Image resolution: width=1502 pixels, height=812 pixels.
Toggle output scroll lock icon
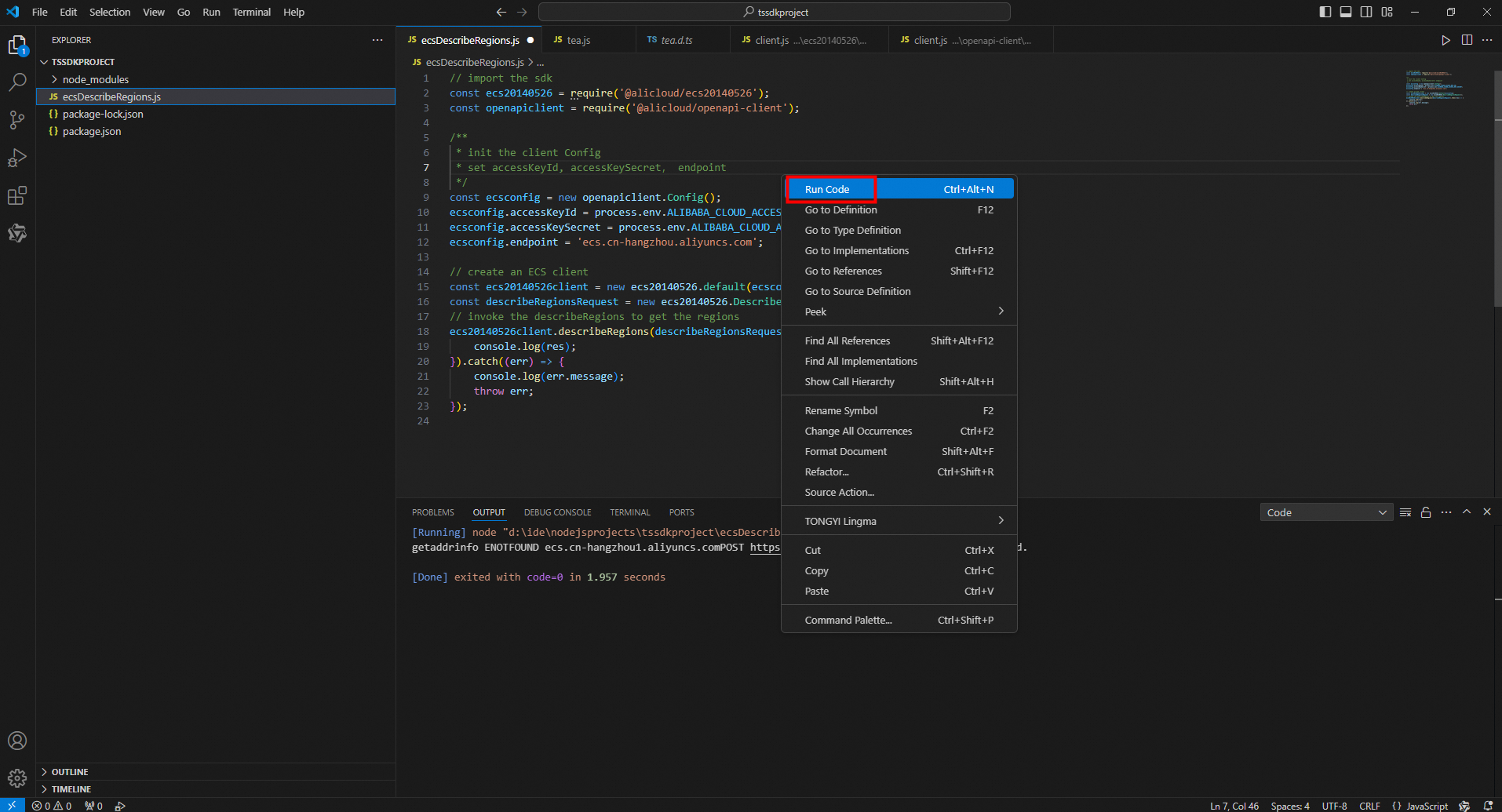[x=1426, y=512]
